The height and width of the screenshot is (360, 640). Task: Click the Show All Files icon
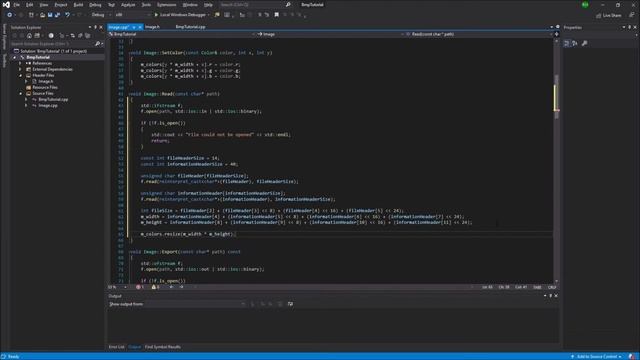click(x=87, y=36)
